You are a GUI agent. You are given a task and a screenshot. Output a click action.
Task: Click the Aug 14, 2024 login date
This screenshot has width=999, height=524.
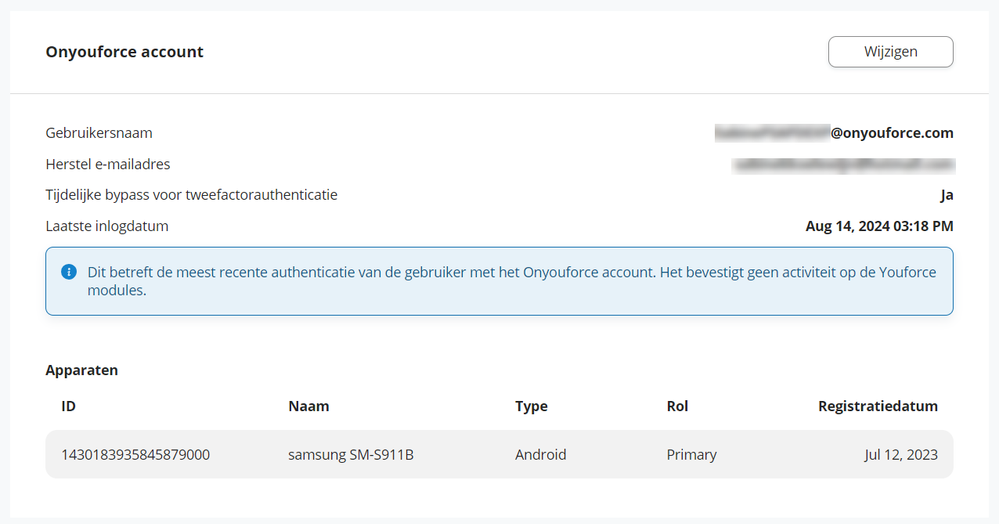click(879, 226)
